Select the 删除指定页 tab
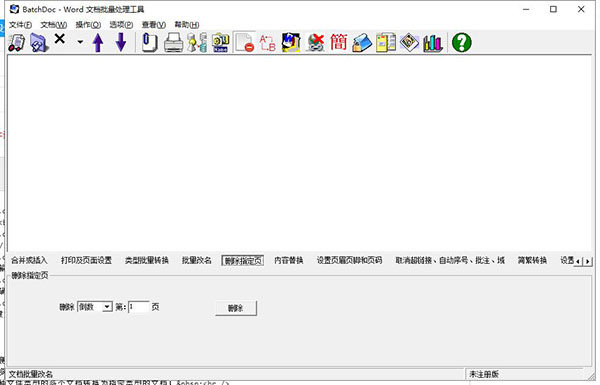 point(243,261)
